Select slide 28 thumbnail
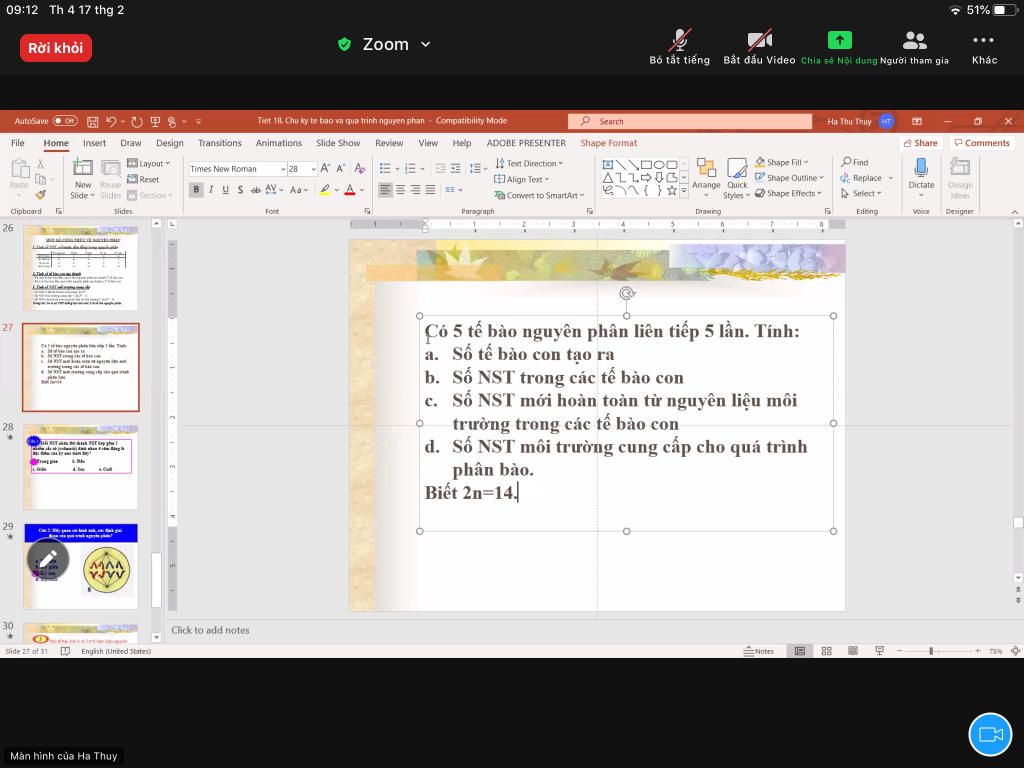Image resolution: width=1024 pixels, height=768 pixels. tap(81, 466)
